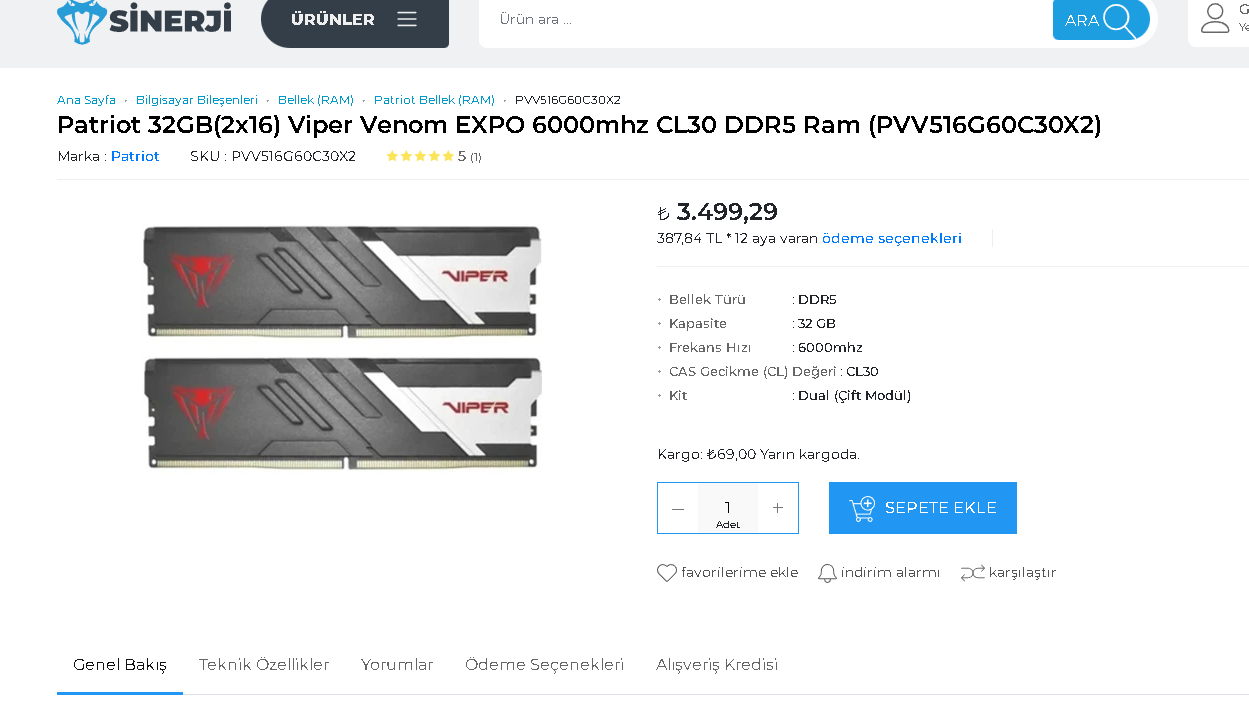Click the quantity Adet field
The image size is (1249, 718).
pyautogui.click(x=728, y=508)
